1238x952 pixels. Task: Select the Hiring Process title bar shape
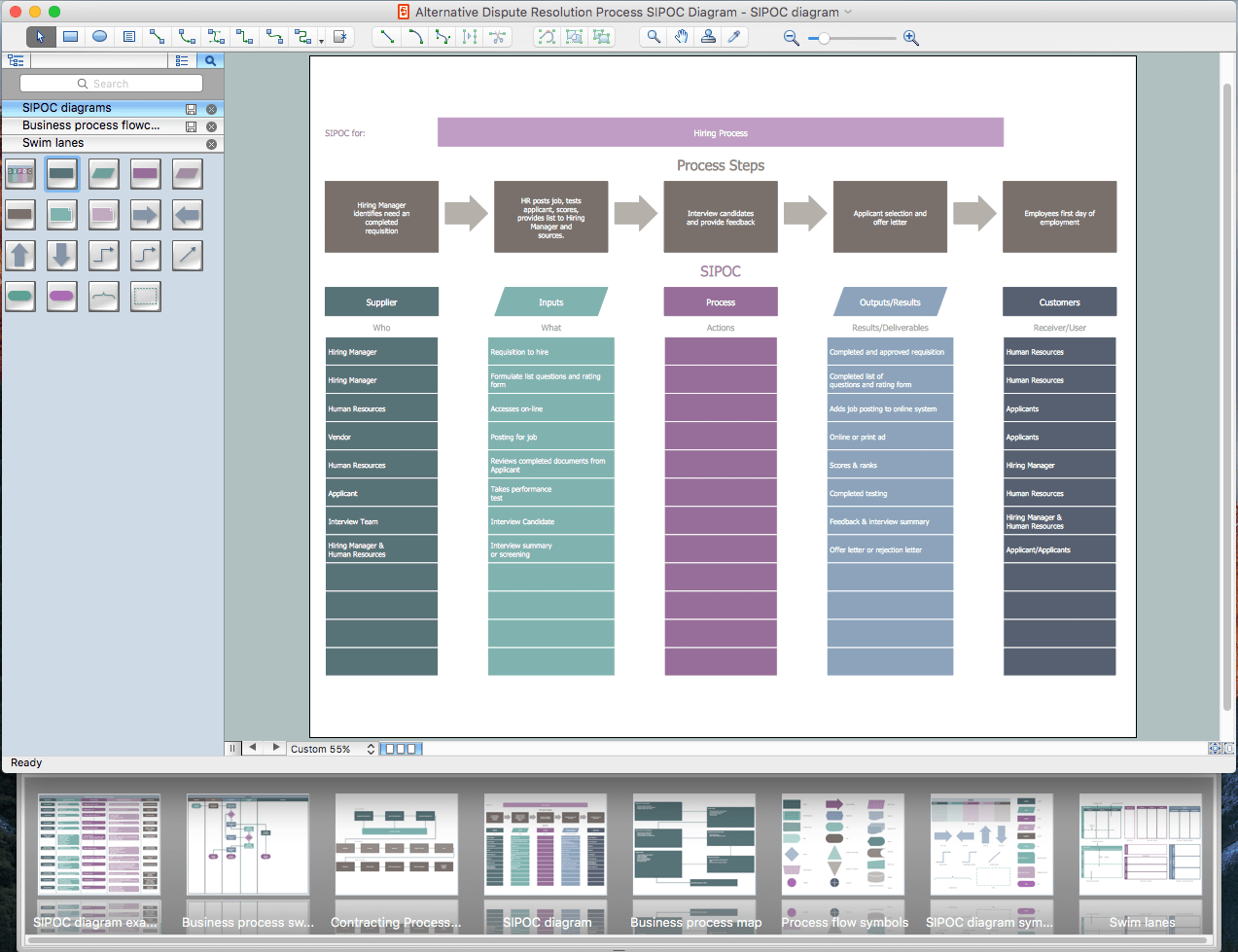click(721, 132)
